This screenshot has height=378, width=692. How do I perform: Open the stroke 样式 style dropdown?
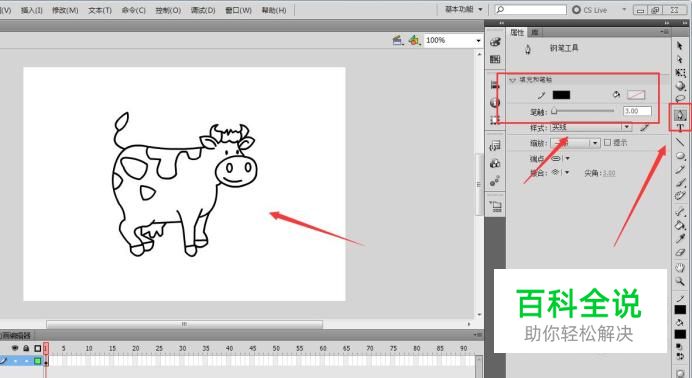[x=591, y=127]
